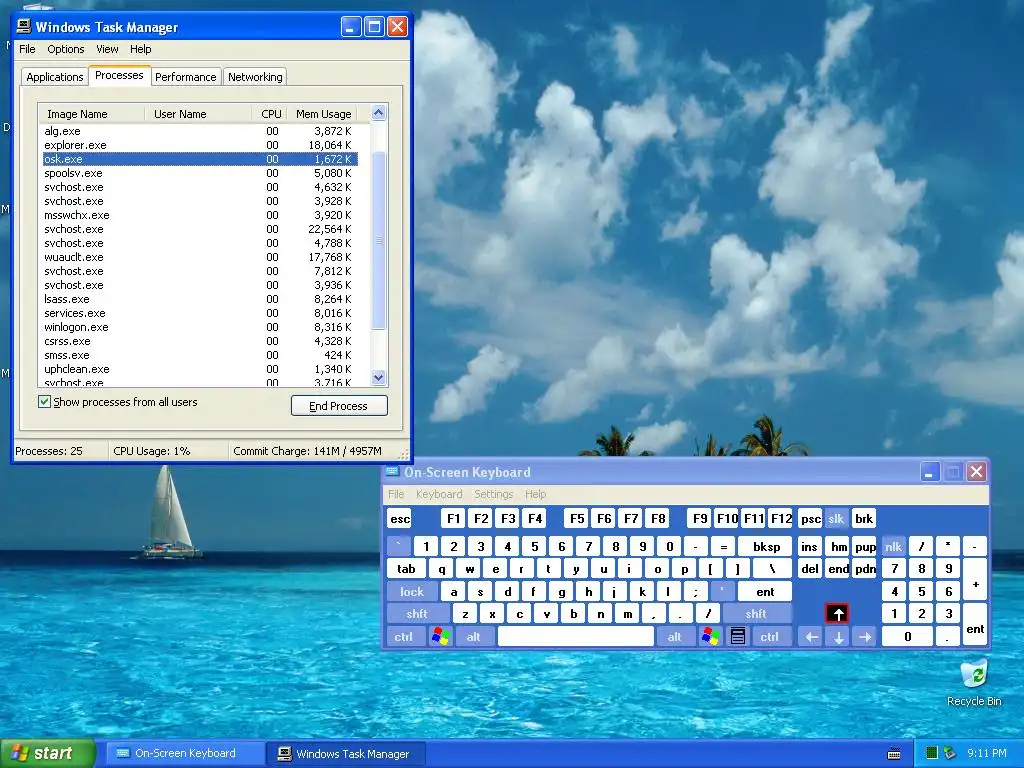Image resolution: width=1024 pixels, height=768 pixels.
Task: Click the process list scrollbar thumb
Action: click(379, 240)
